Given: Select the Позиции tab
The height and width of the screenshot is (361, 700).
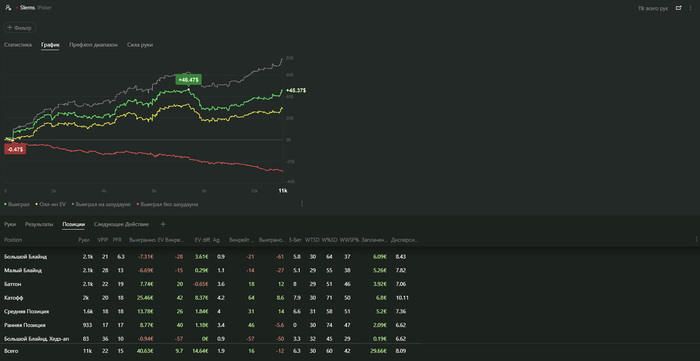Looking at the screenshot, I should coord(74,224).
